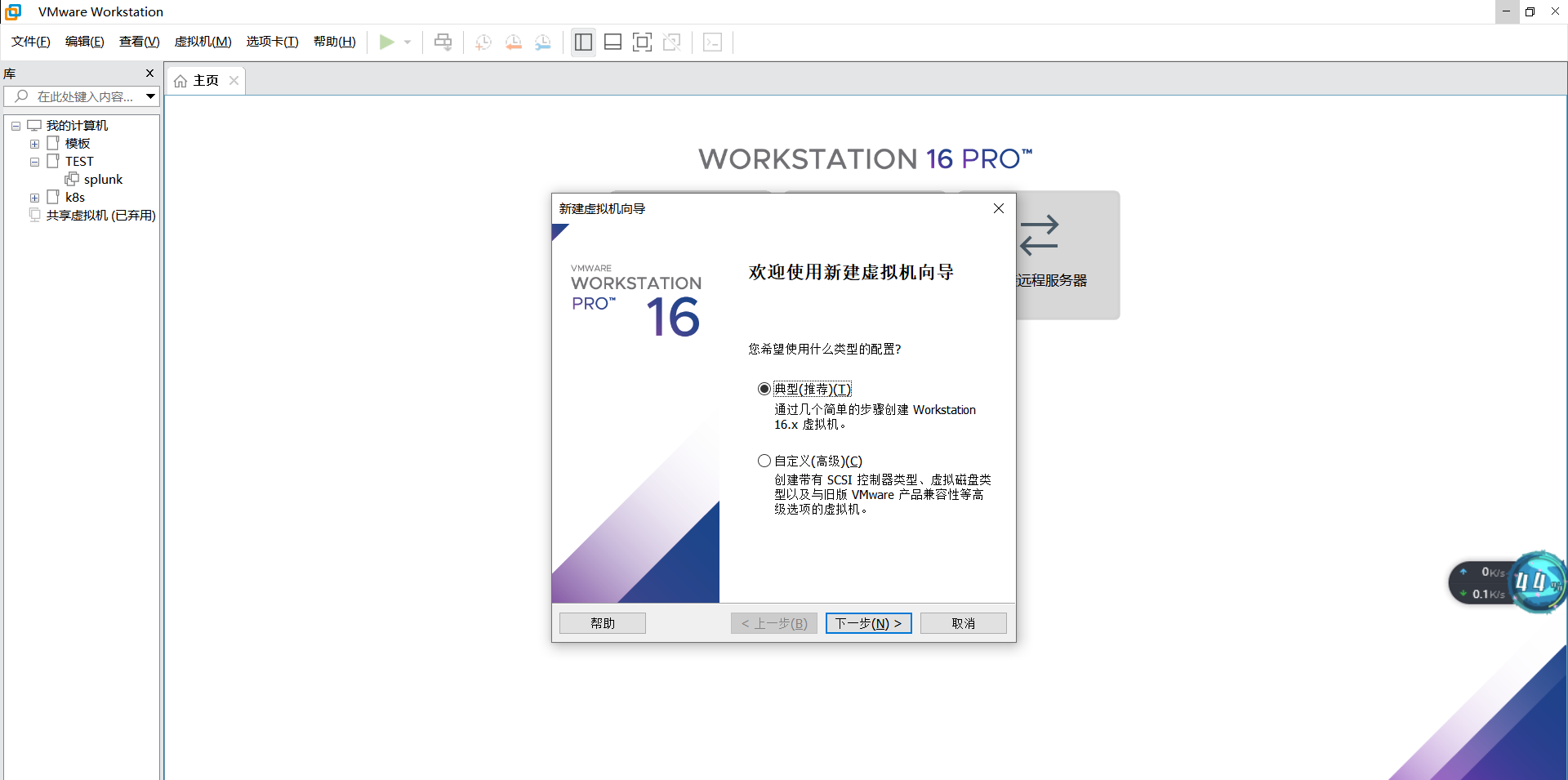This screenshot has height=780, width=1568.
Task: Select the splunk virtual machine
Action: [103, 180]
